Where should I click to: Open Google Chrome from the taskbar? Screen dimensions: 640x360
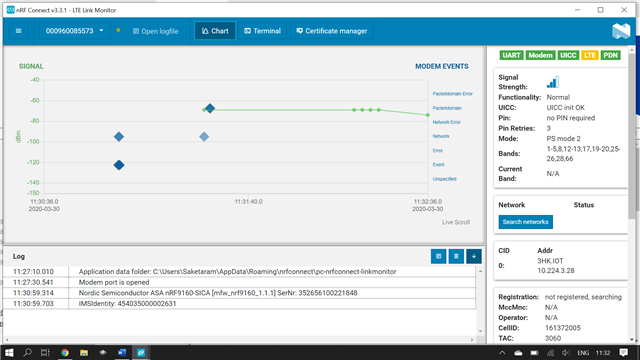point(65,353)
